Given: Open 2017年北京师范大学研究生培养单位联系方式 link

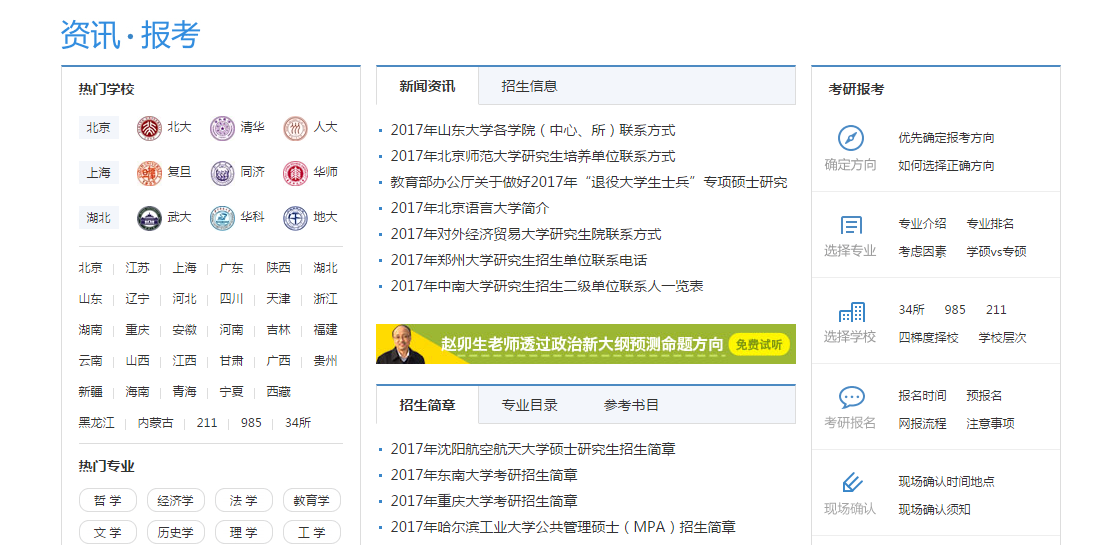Looking at the screenshot, I should (x=533, y=156).
